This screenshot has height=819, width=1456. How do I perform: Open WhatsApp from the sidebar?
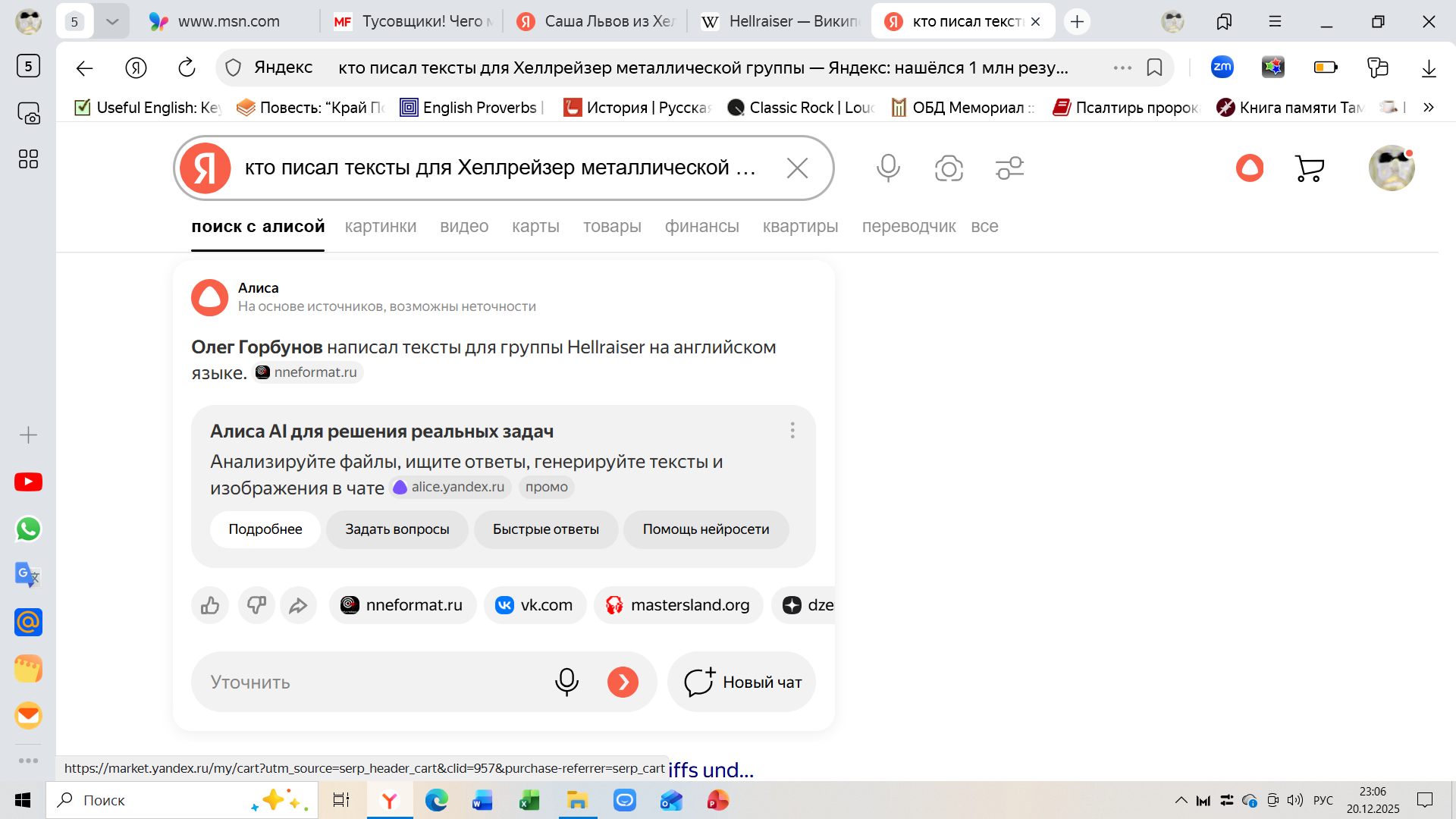28,529
